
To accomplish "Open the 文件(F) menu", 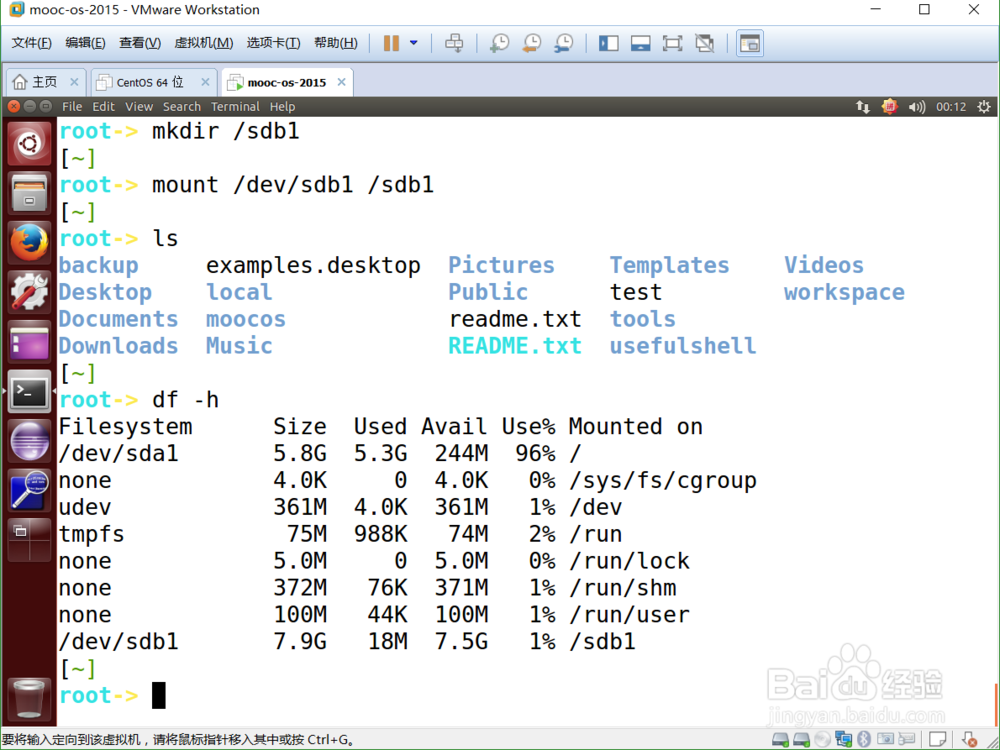I will 32,43.
